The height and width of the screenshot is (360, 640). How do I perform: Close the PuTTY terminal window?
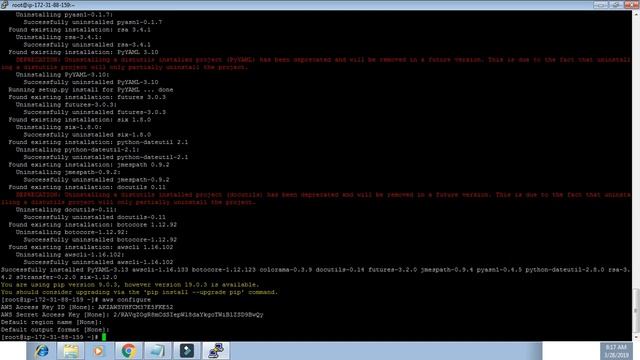point(631,4)
